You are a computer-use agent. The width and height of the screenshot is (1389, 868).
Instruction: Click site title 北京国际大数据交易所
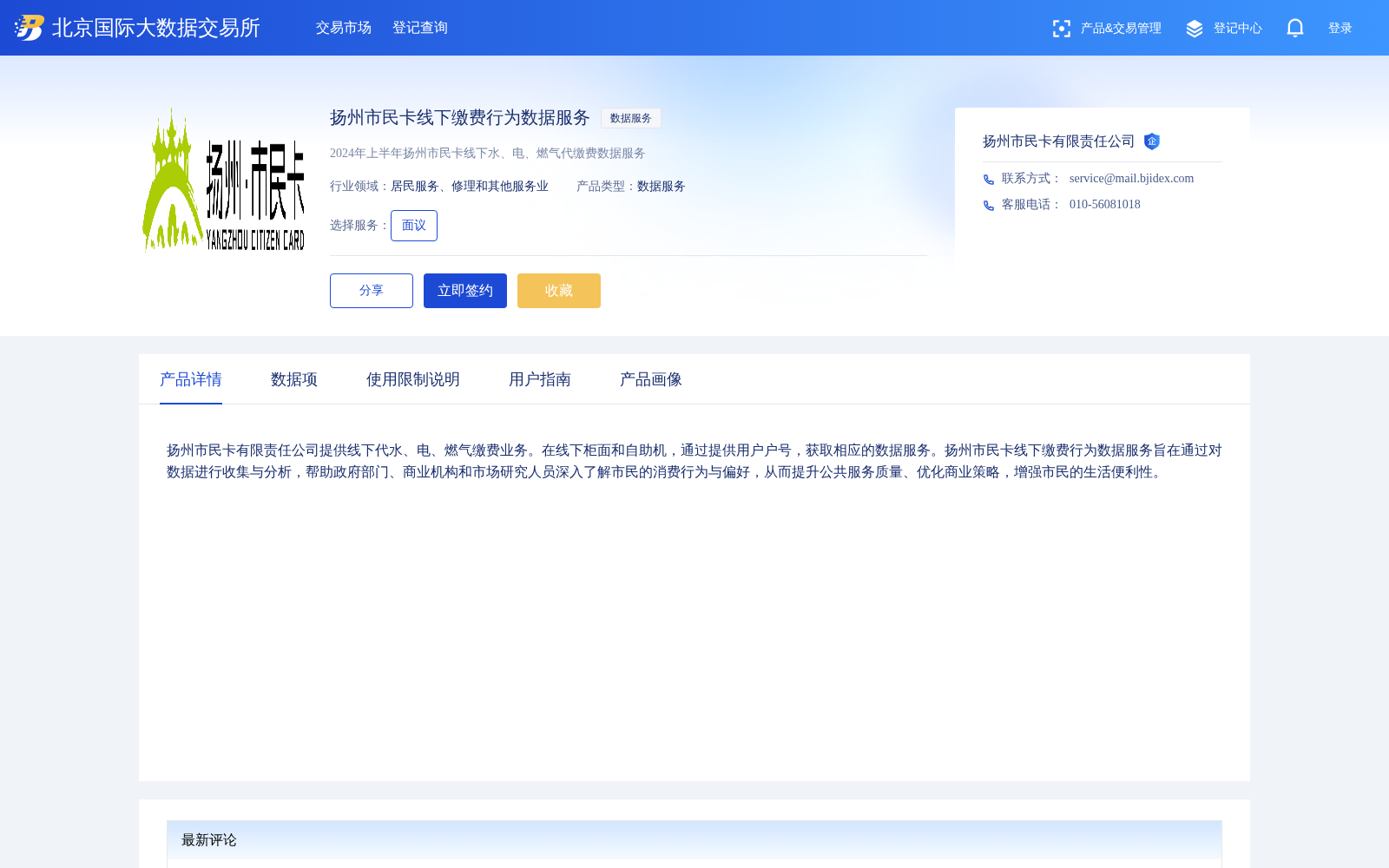coord(156,28)
